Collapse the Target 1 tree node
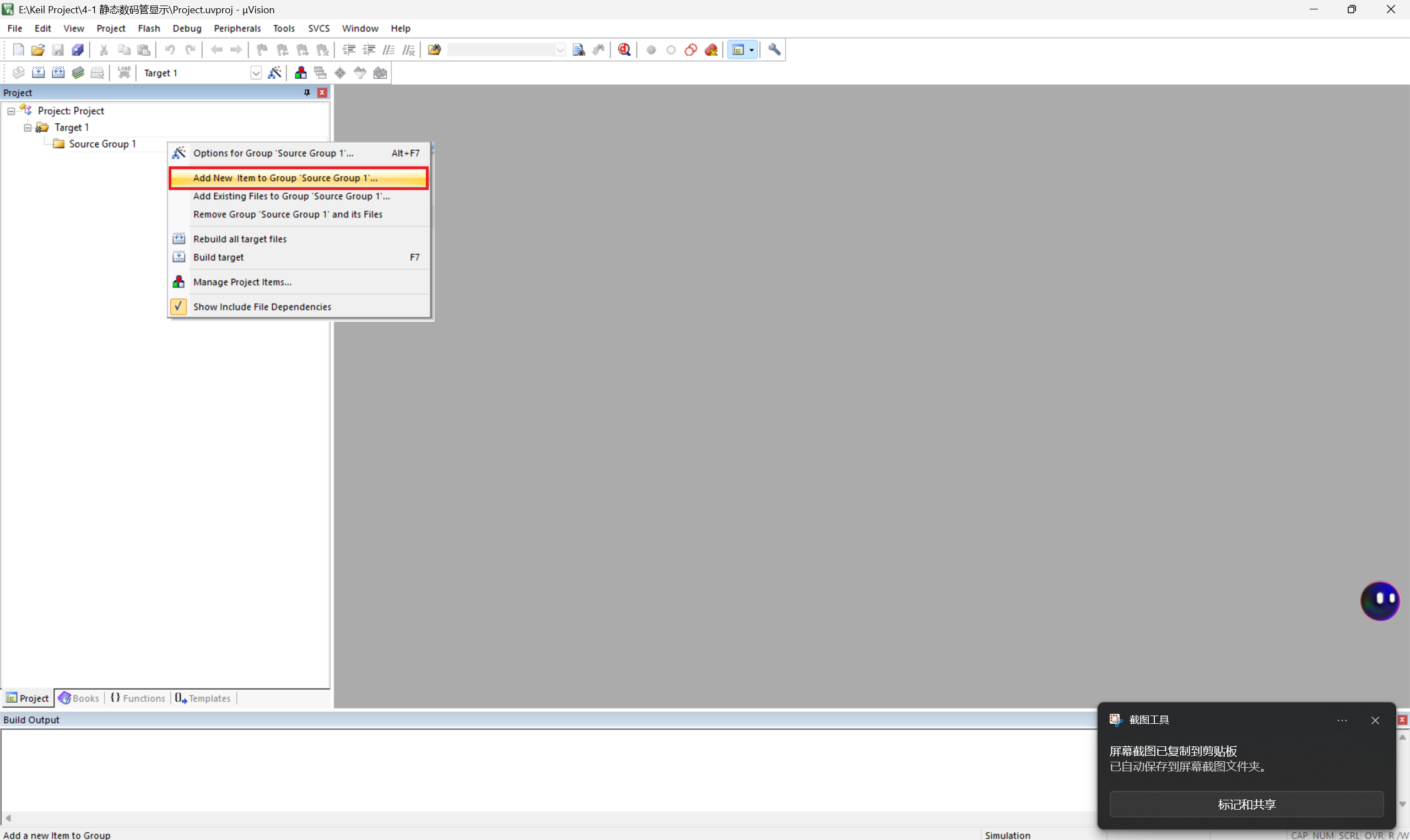Image resolution: width=1410 pixels, height=840 pixels. pyautogui.click(x=27, y=127)
